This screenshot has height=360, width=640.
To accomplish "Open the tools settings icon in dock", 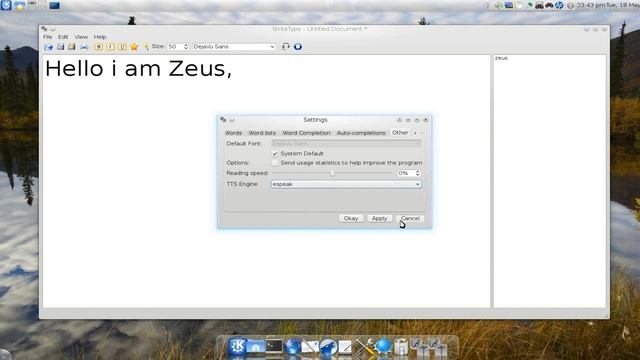I will point(364,347).
